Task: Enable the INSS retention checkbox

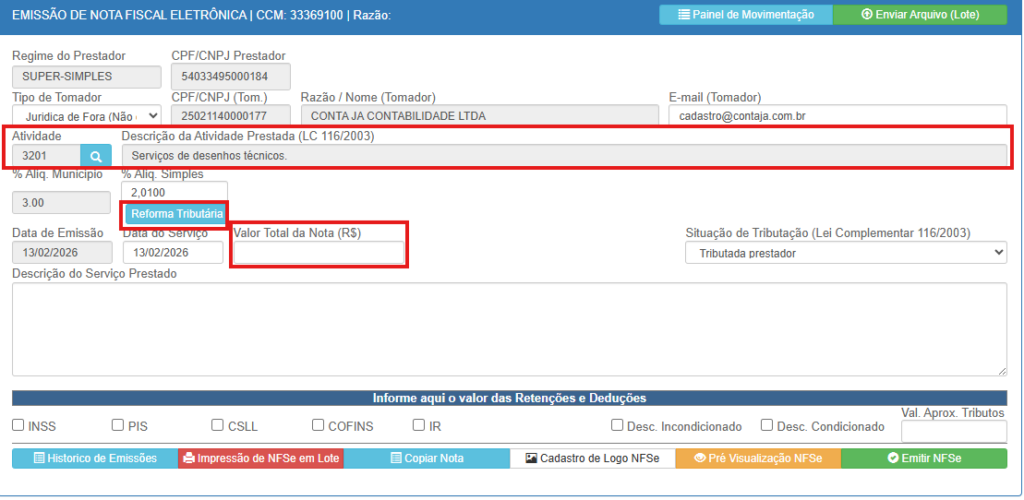Action: tap(18, 425)
